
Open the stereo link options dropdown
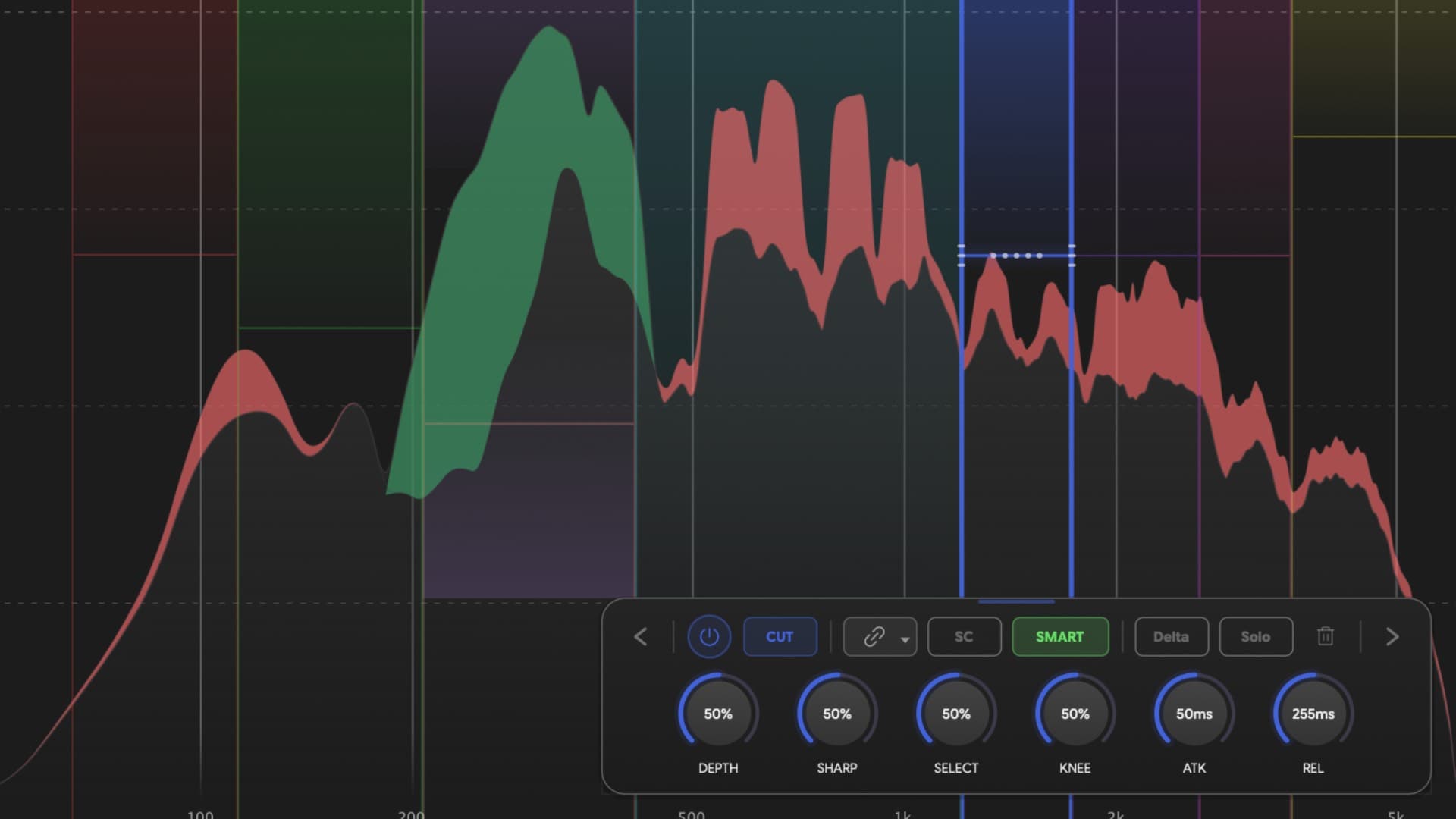pyautogui.click(x=904, y=639)
